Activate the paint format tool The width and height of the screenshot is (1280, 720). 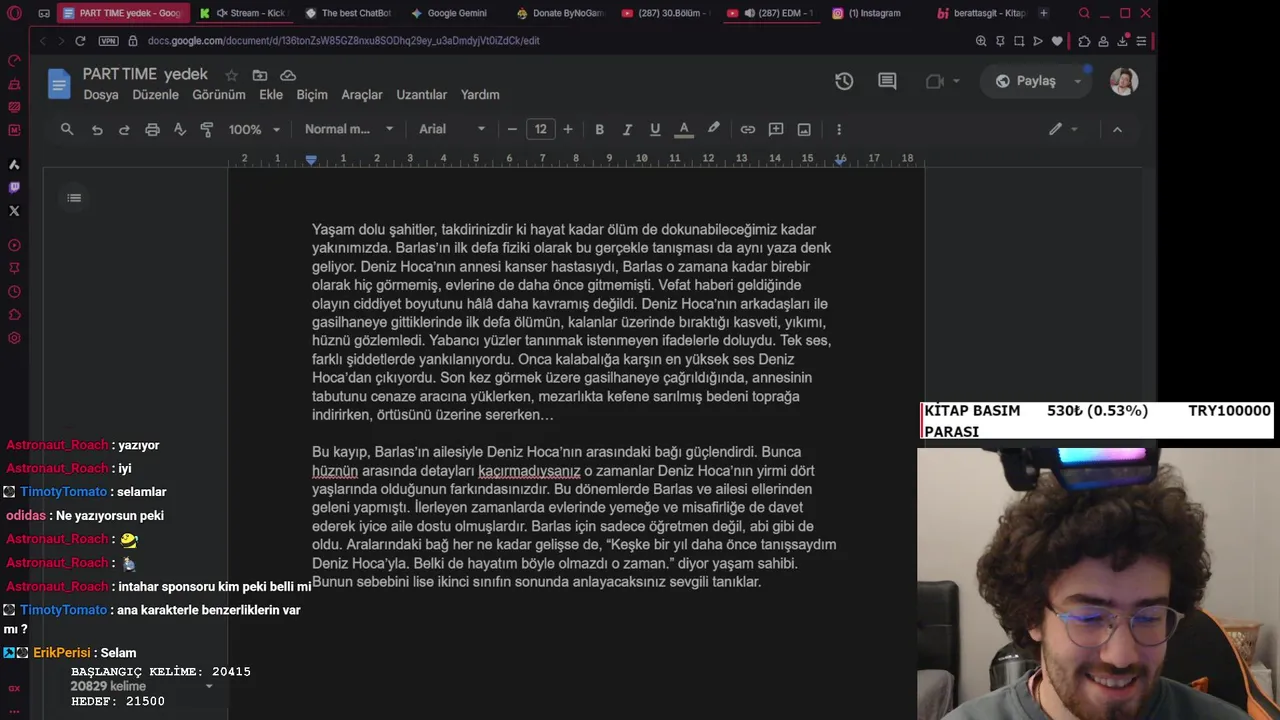coord(207,129)
